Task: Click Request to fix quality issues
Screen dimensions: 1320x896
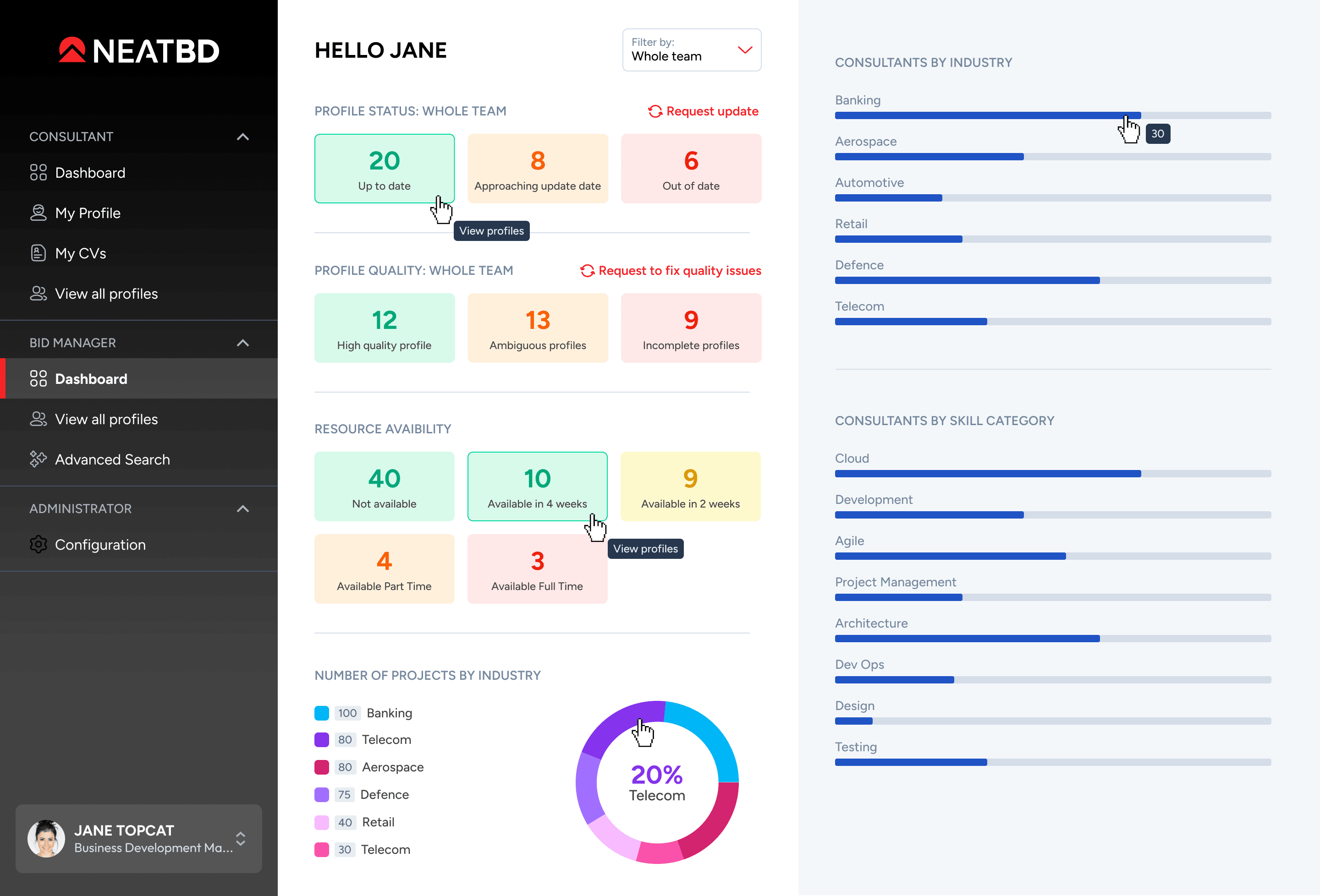Action: (x=680, y=270)
